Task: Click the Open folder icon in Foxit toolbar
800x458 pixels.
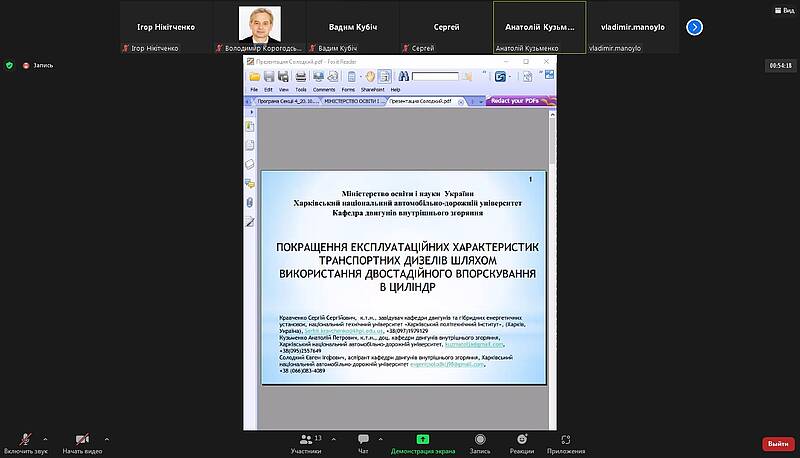Action: (254, 75)
